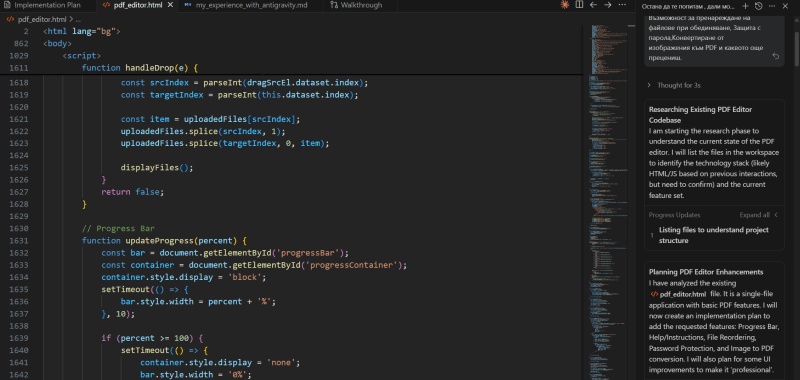
Task: Click 'Listing files to understand project structure' step
Action: coord(714,235)
